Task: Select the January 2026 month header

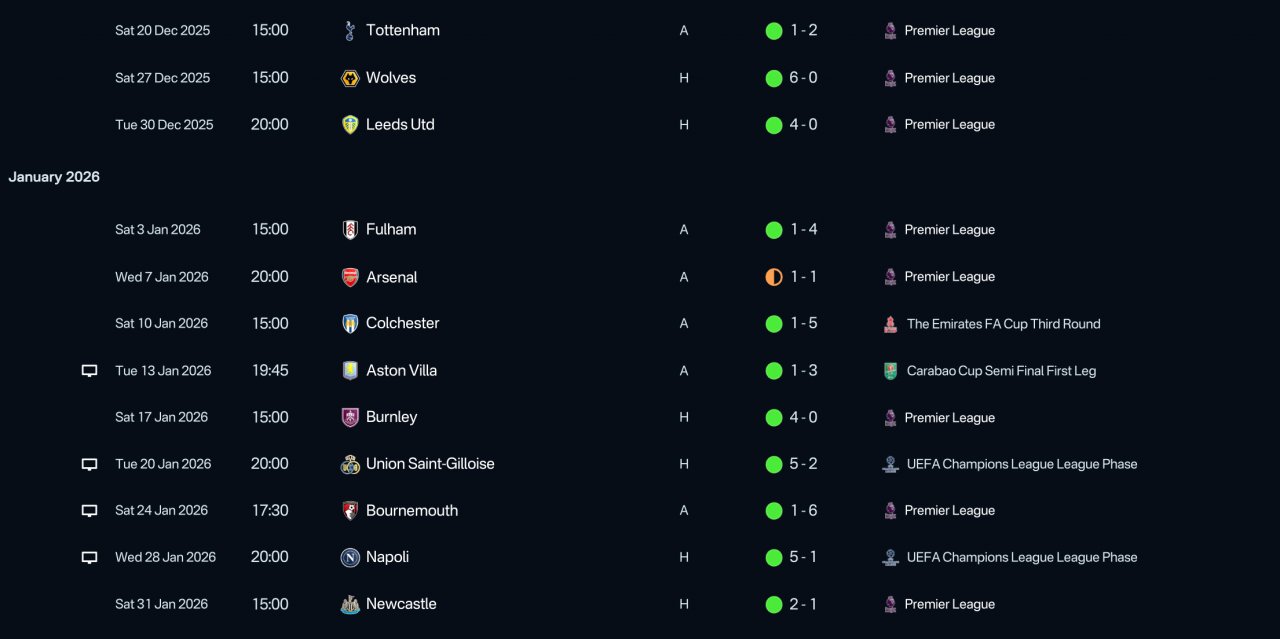Action: click(54, 177)
